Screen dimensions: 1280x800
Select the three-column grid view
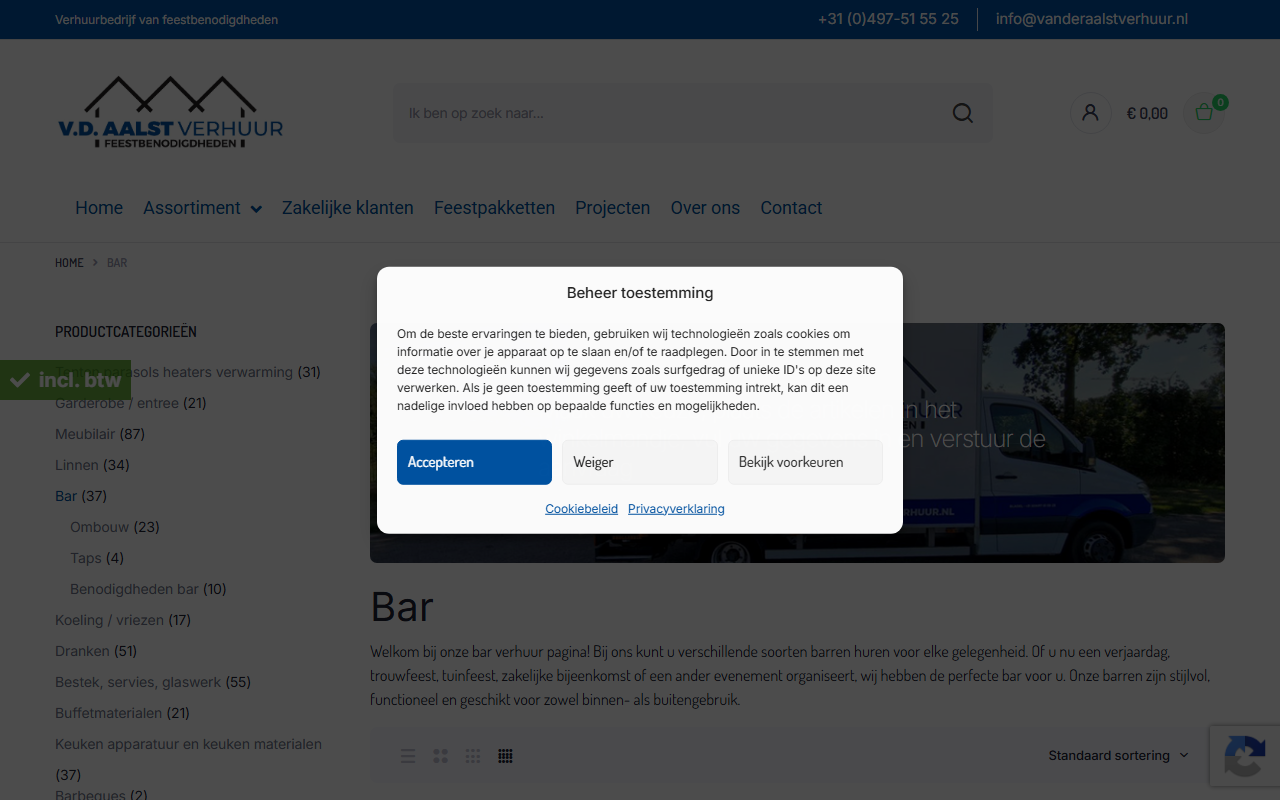473,756
